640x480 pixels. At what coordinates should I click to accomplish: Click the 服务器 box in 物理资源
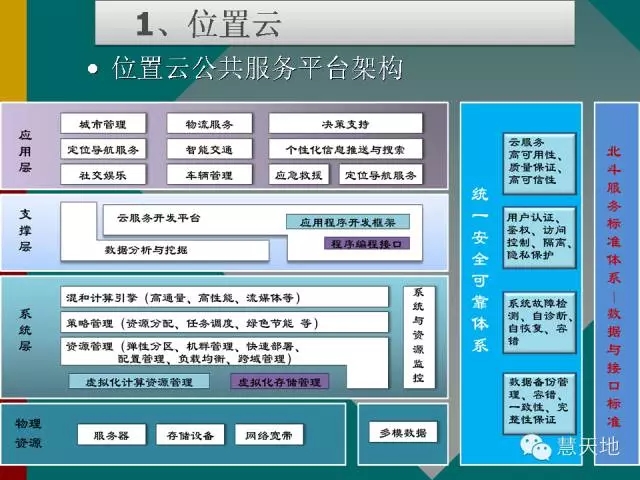click(110, 435)
